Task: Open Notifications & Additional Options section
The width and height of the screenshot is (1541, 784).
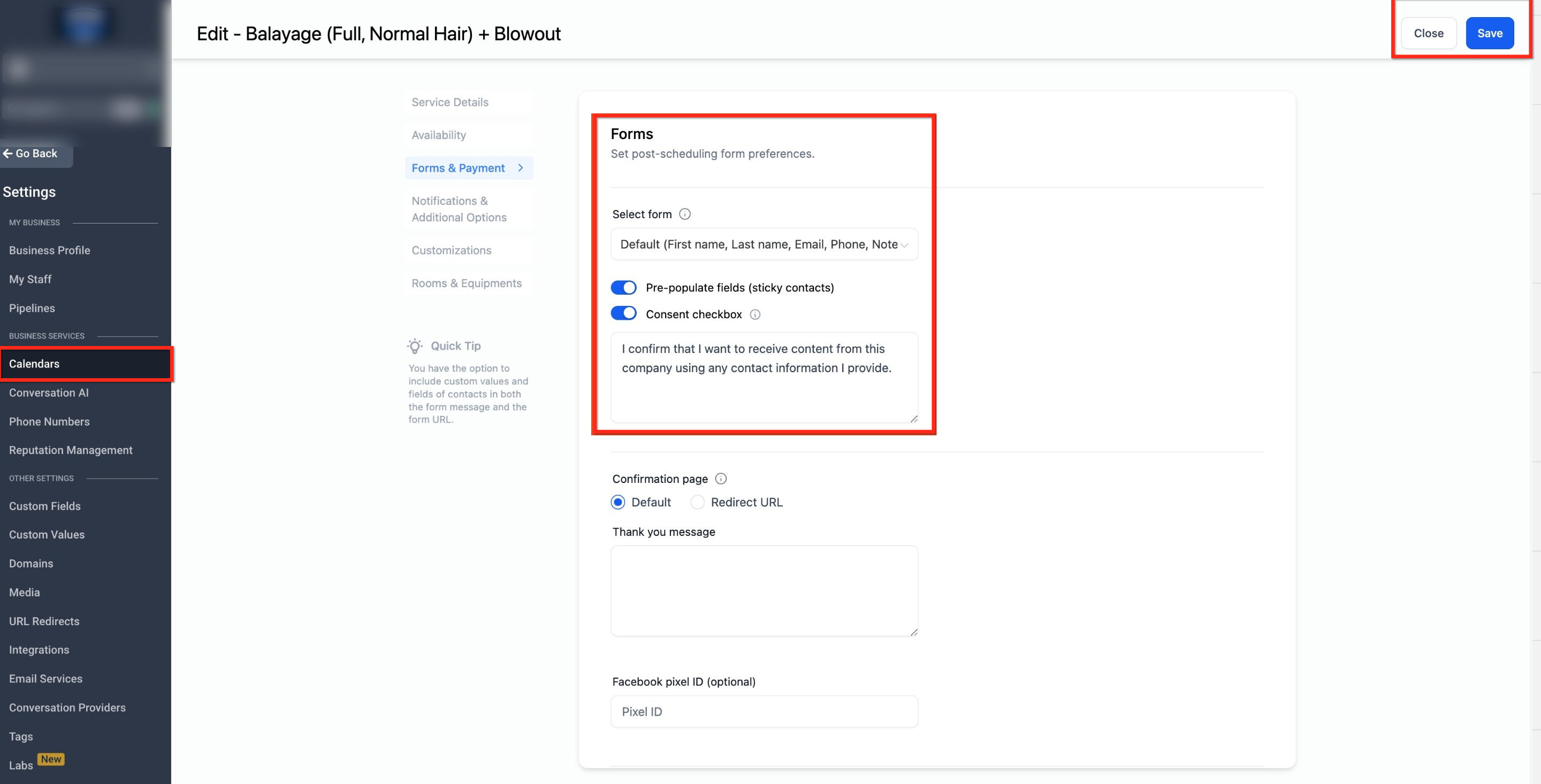Action: click(459, 209)
